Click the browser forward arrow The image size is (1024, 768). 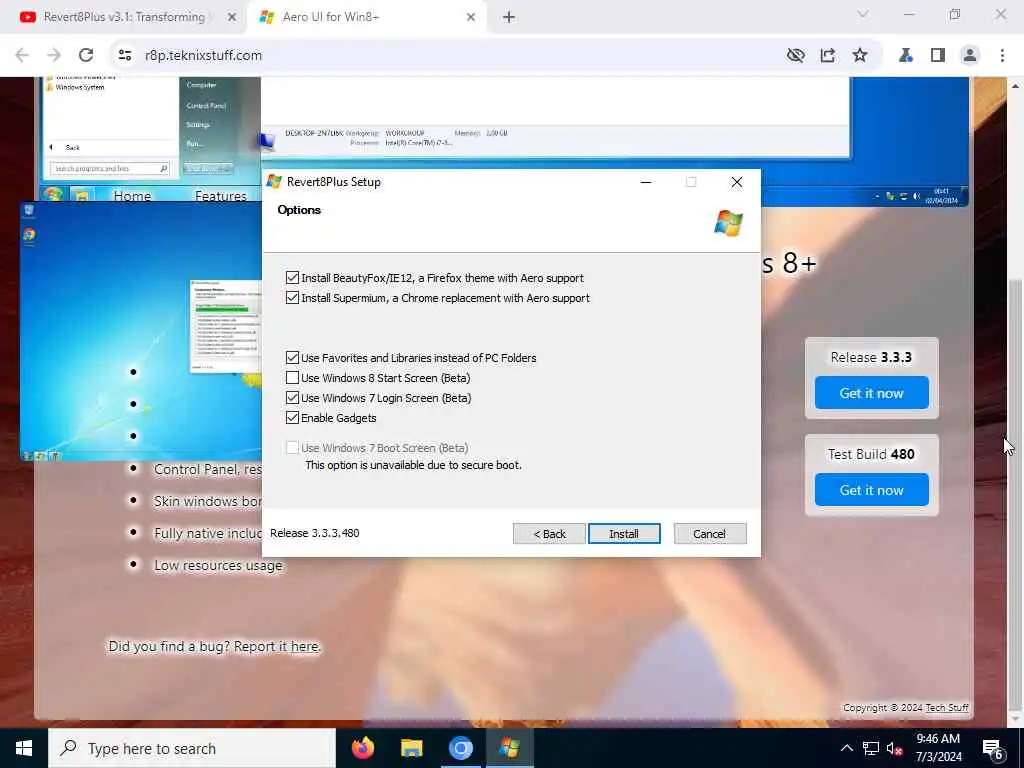tap(54, 55)
